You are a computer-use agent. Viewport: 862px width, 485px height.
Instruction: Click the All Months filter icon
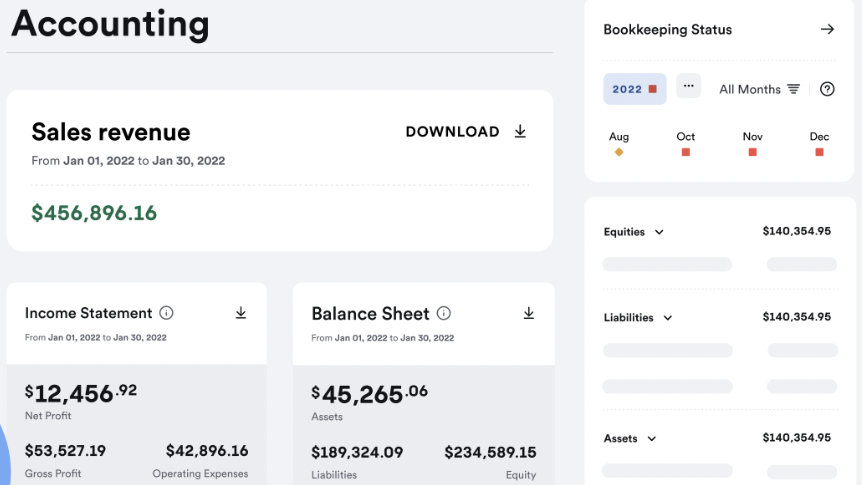793,89
